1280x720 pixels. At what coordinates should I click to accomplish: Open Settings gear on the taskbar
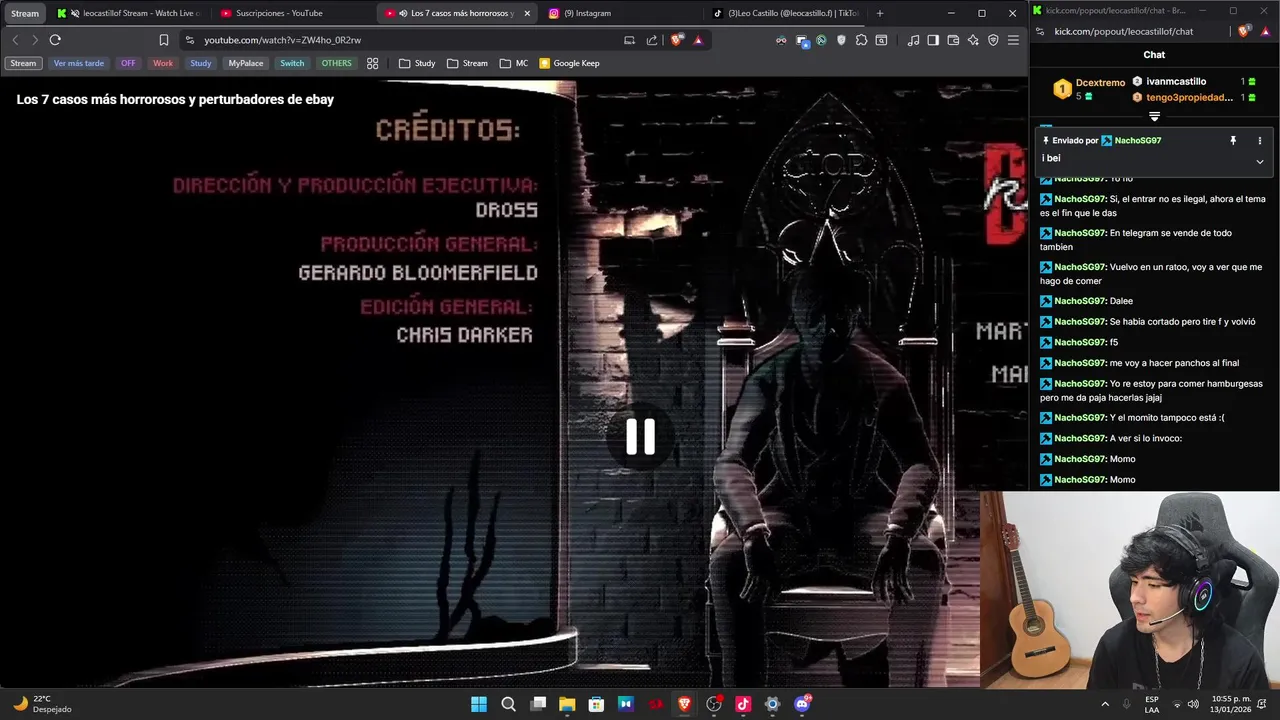(772, 704)
